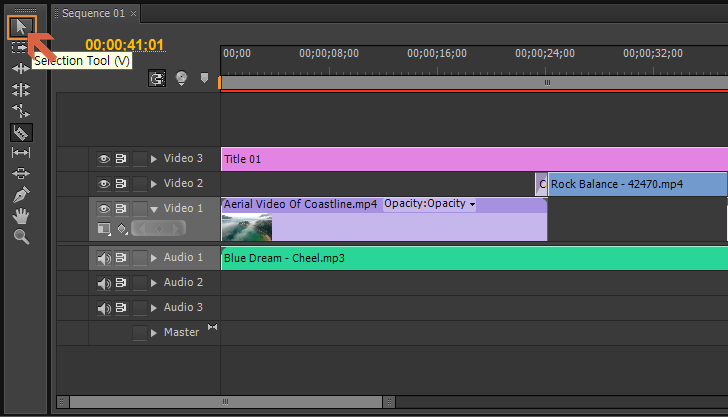Toggle track lock box on Video 1
Viewport: 728px width, 417px height.
click(140, 209)
